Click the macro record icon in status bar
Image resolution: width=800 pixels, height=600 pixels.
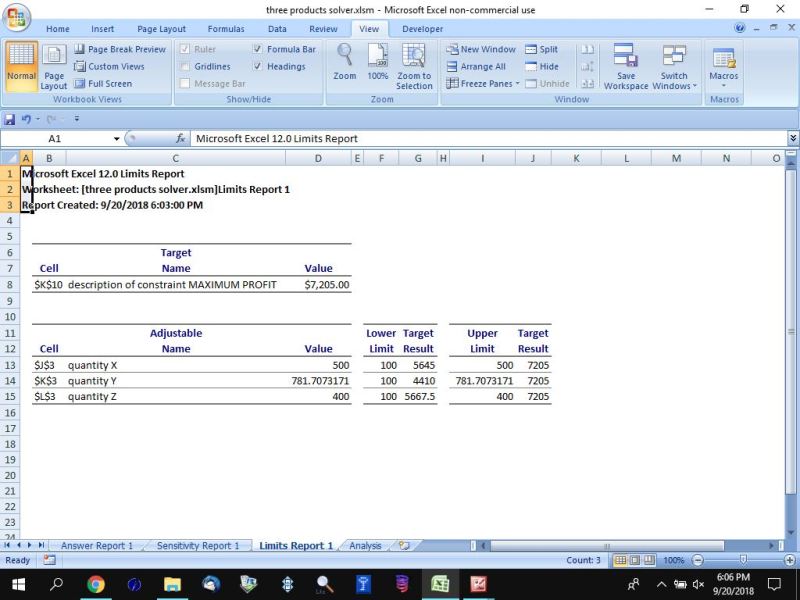(49, 560)
